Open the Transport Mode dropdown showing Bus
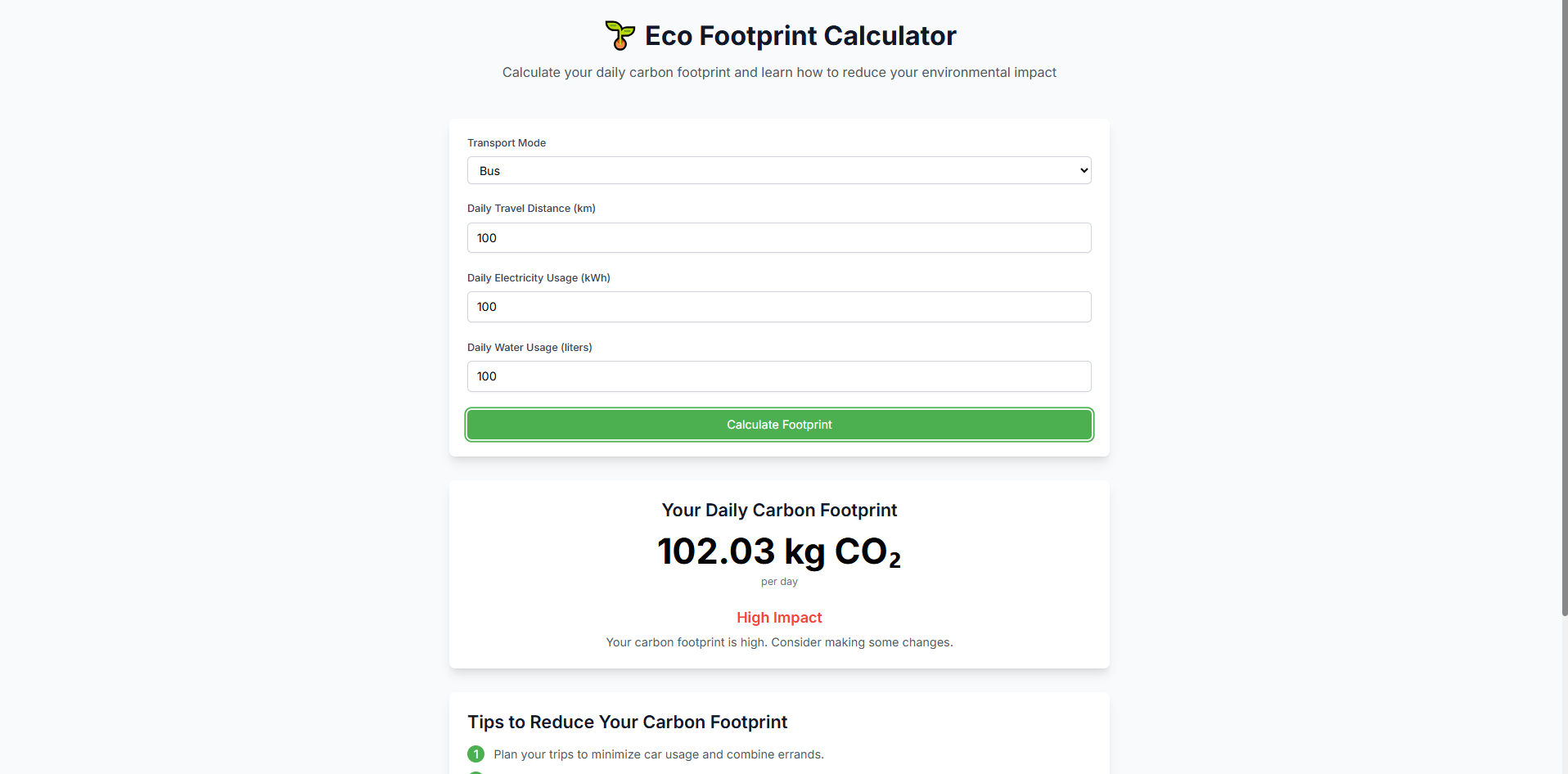The image size is (1568, 774). tap(779, 170)
